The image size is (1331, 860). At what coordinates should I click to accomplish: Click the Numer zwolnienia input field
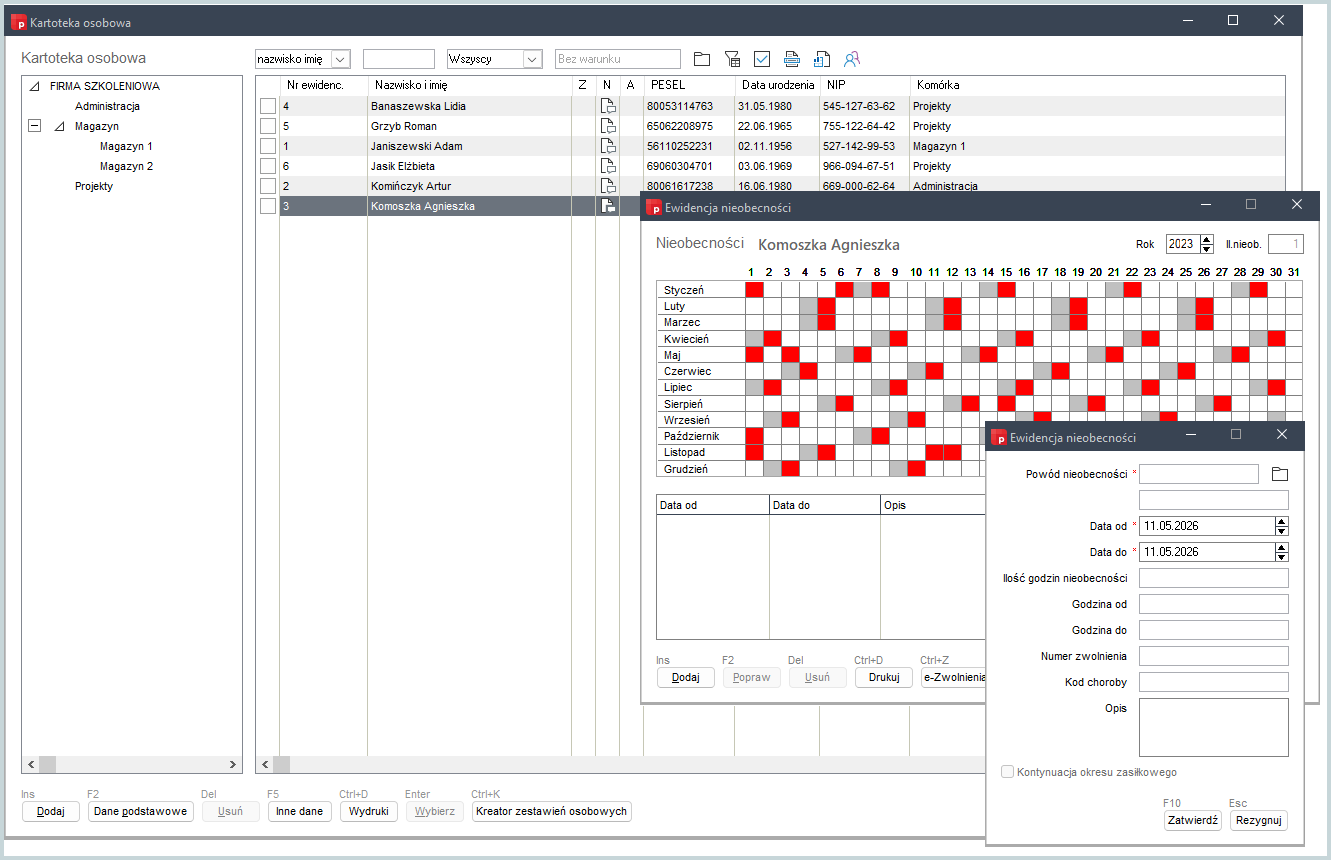coord(1213,656)
